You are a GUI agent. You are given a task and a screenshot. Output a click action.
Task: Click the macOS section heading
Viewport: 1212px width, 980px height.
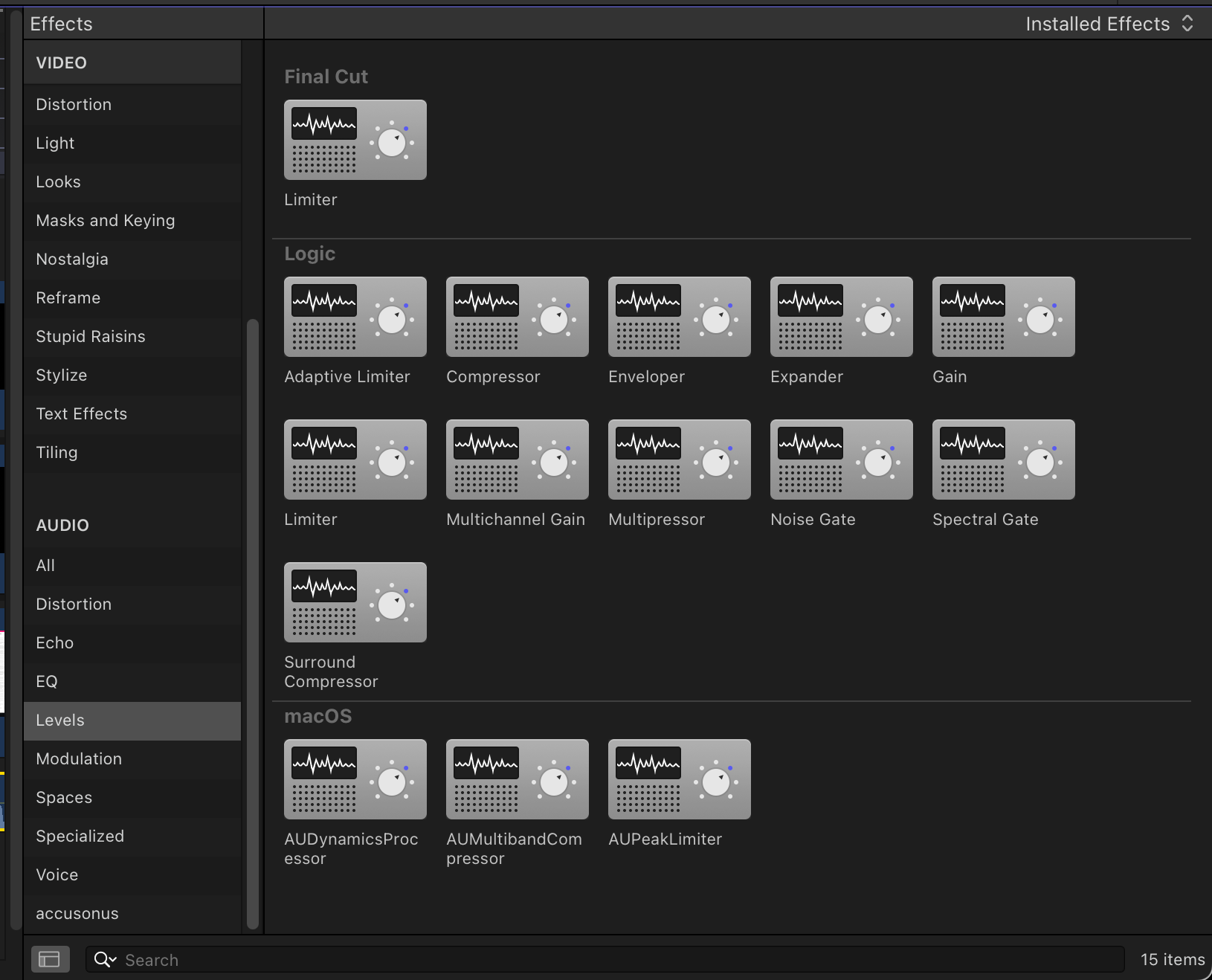tap(318, 716)
